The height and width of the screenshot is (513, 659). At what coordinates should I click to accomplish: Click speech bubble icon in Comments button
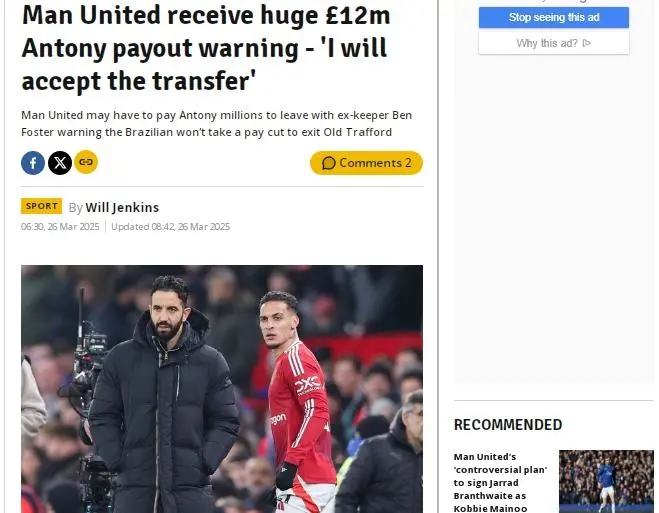[329, 163]
